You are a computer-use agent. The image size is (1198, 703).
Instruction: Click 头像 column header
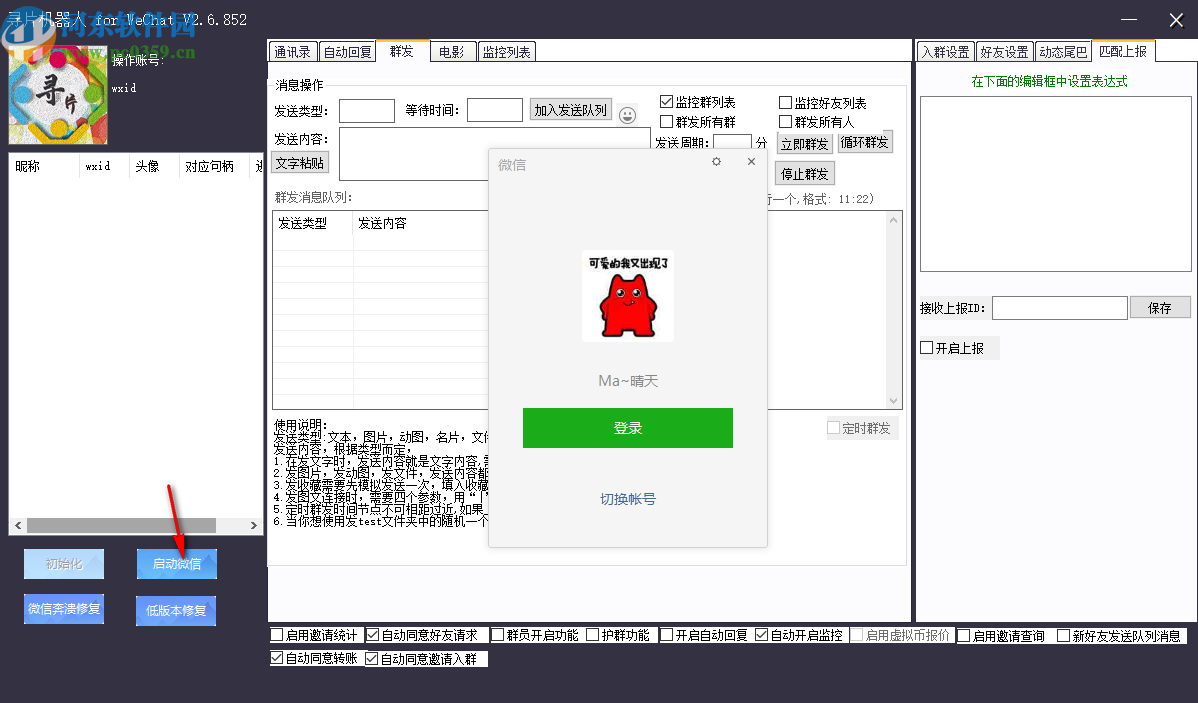tap(154, 167)
